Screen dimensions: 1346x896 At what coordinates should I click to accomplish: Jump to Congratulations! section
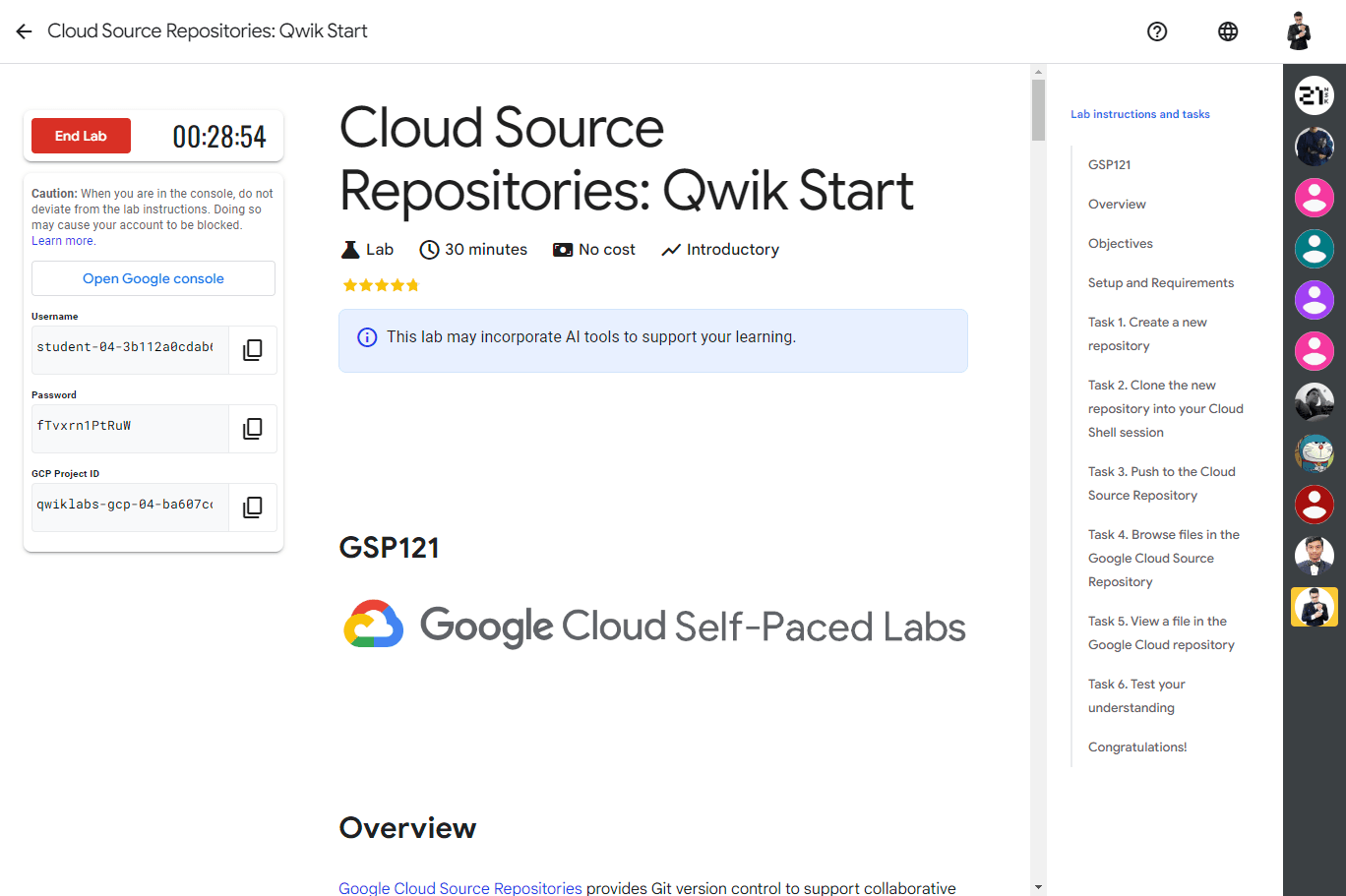click(x=1137, y=747)
